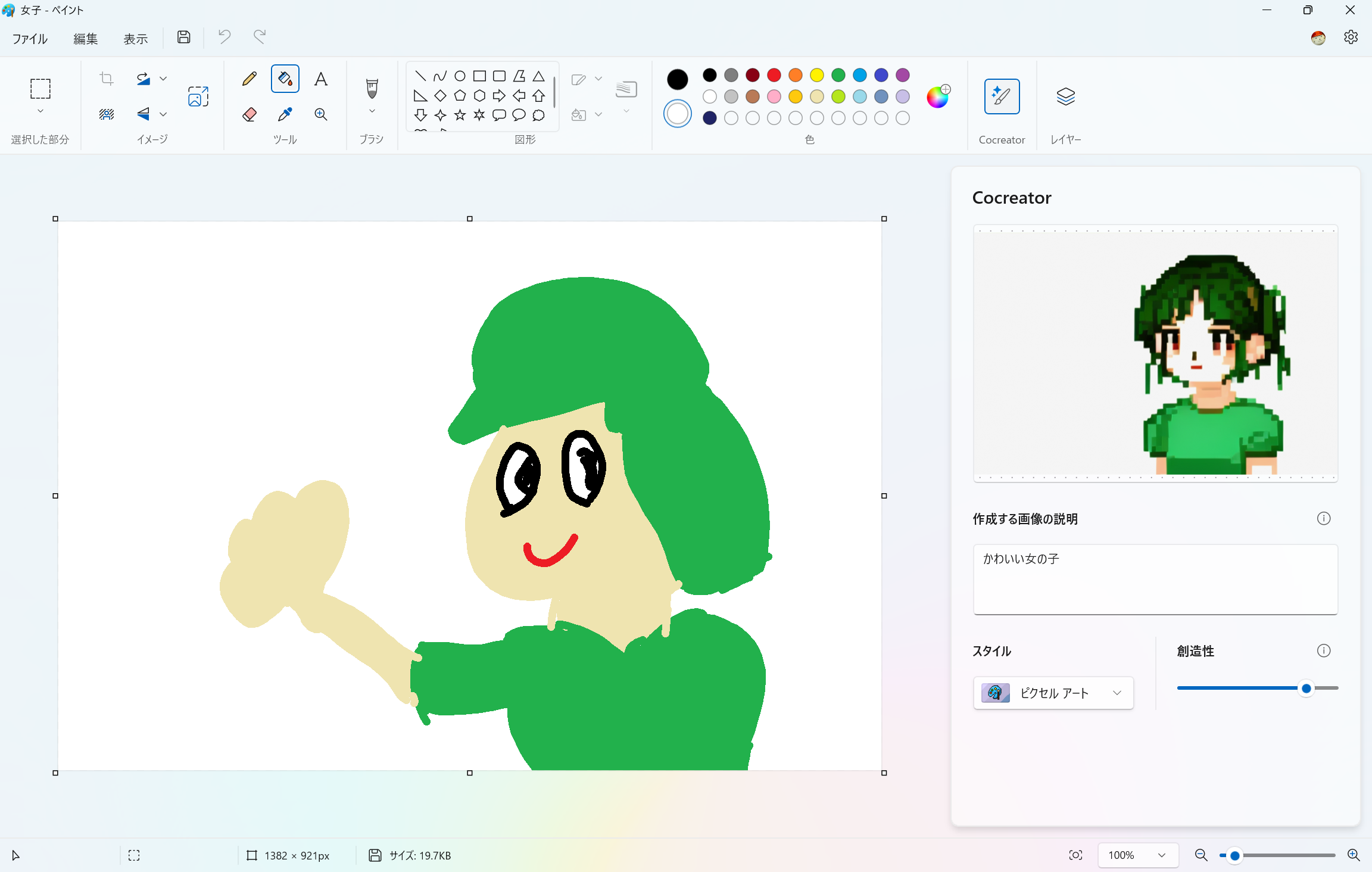
Task: Select the Pencil tool
Action: pos(250,78)
